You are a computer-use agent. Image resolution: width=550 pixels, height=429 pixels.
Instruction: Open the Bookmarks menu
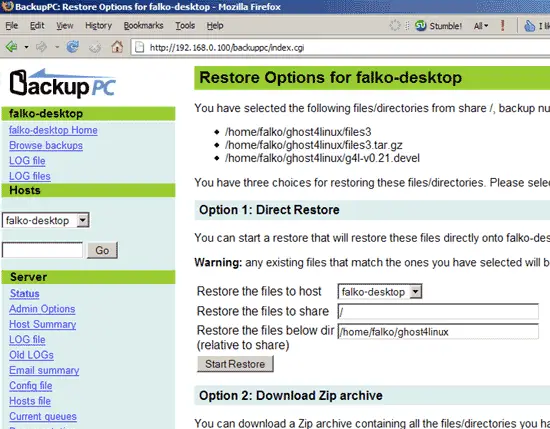tap(143, 26)
